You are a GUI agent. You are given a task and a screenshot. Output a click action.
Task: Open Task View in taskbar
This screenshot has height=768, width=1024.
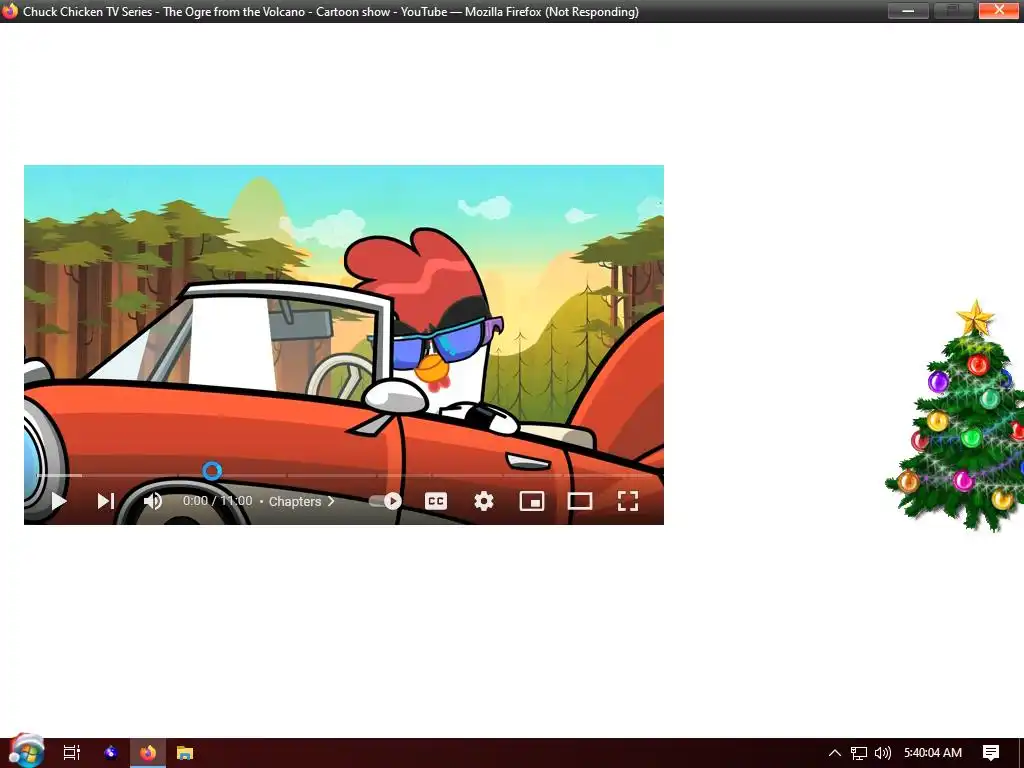click(x=72, y=753)
